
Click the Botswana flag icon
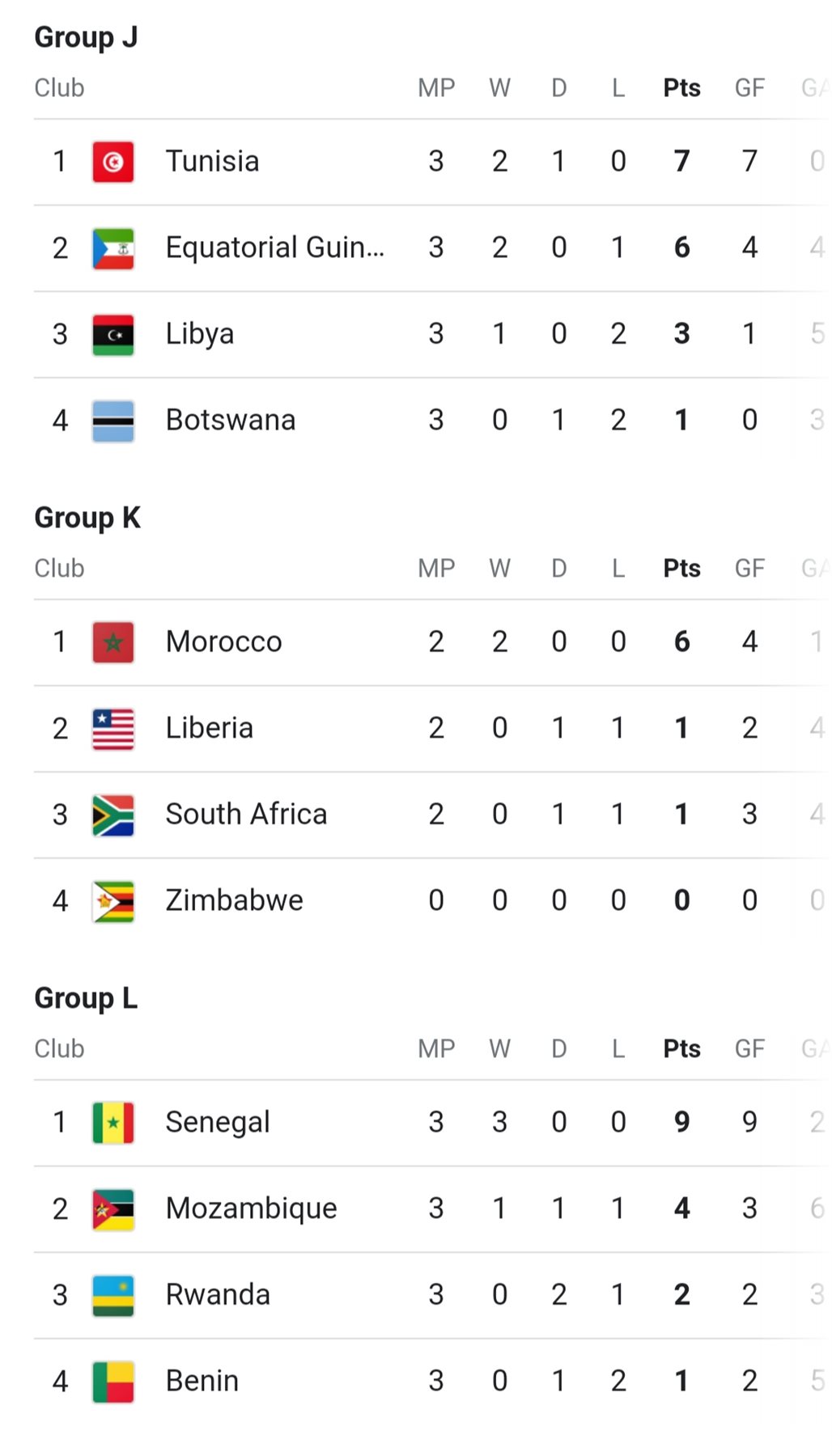tap(113, 421)
